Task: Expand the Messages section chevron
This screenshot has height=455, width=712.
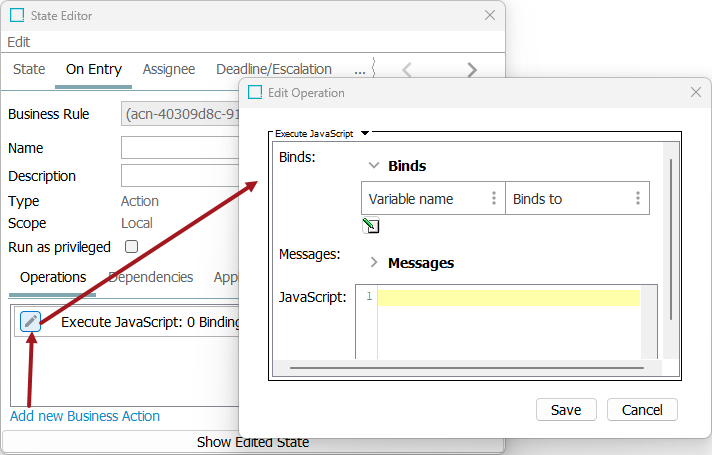Action: click(x=374, y=262)
